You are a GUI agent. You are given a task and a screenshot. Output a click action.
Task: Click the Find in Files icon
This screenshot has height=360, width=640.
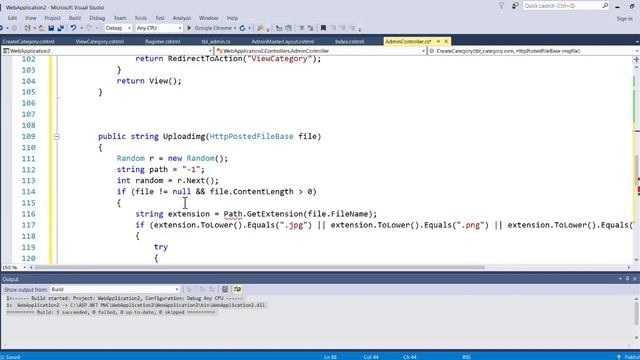260,28
